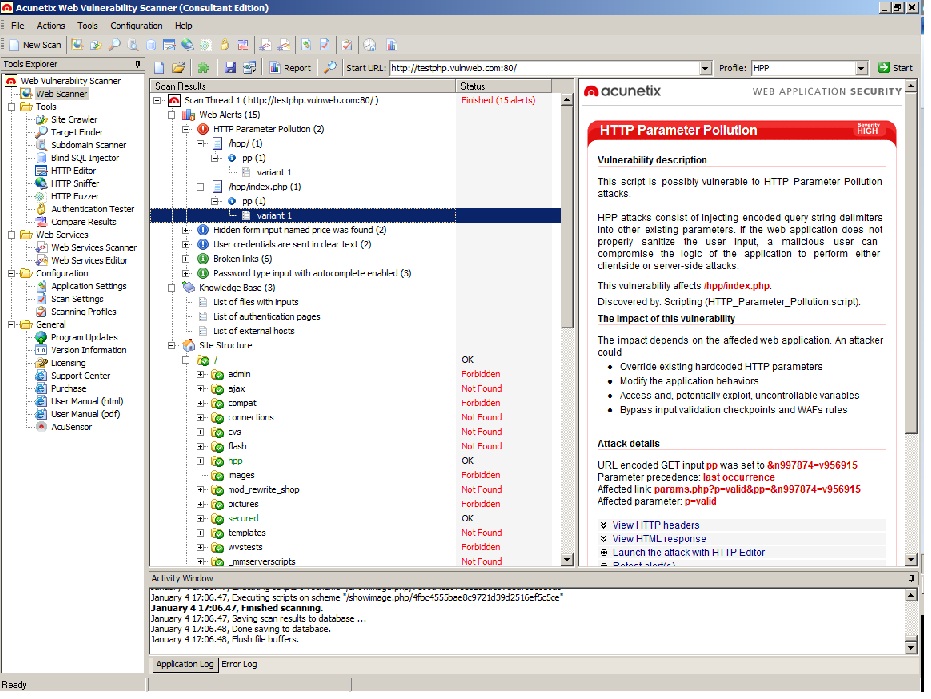Open Web Services Scanner toolbar icon

[265, 45]
